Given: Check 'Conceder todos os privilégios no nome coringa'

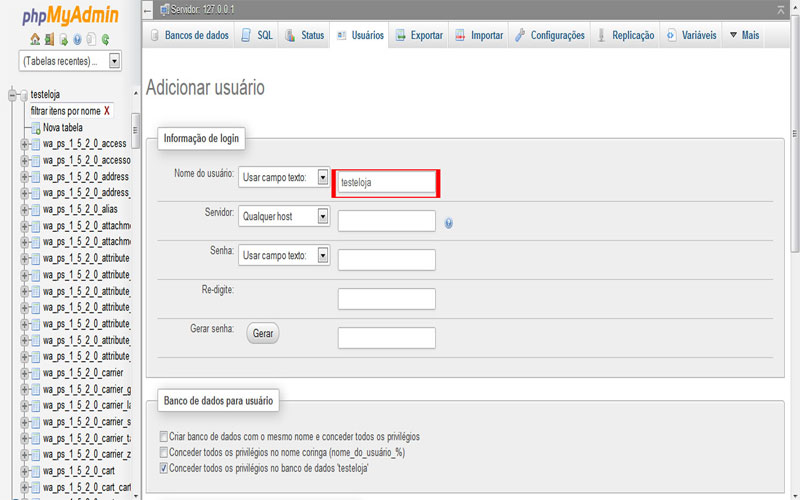Looking at the screenshot, I should (163, 453).
